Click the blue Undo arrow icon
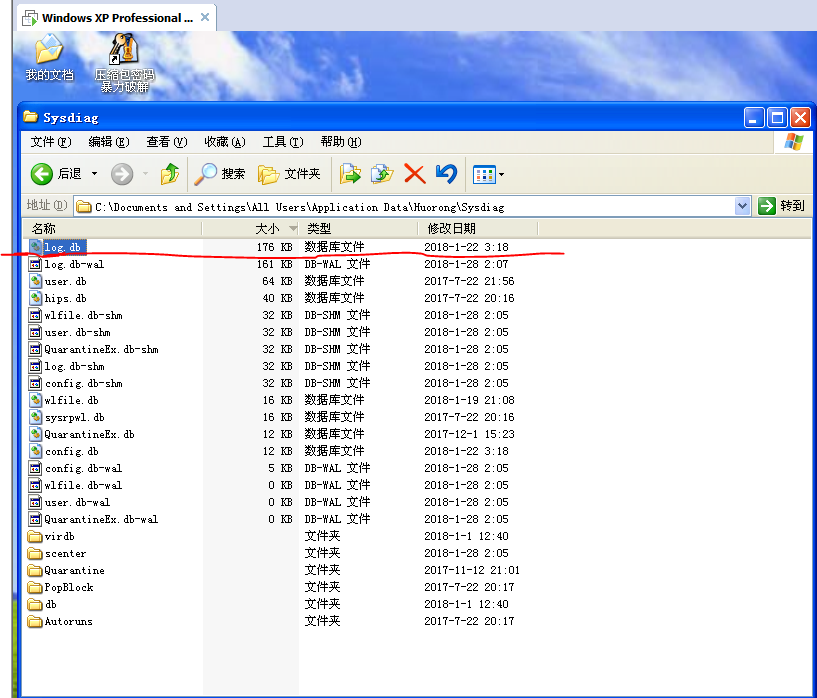 [447, 174]
